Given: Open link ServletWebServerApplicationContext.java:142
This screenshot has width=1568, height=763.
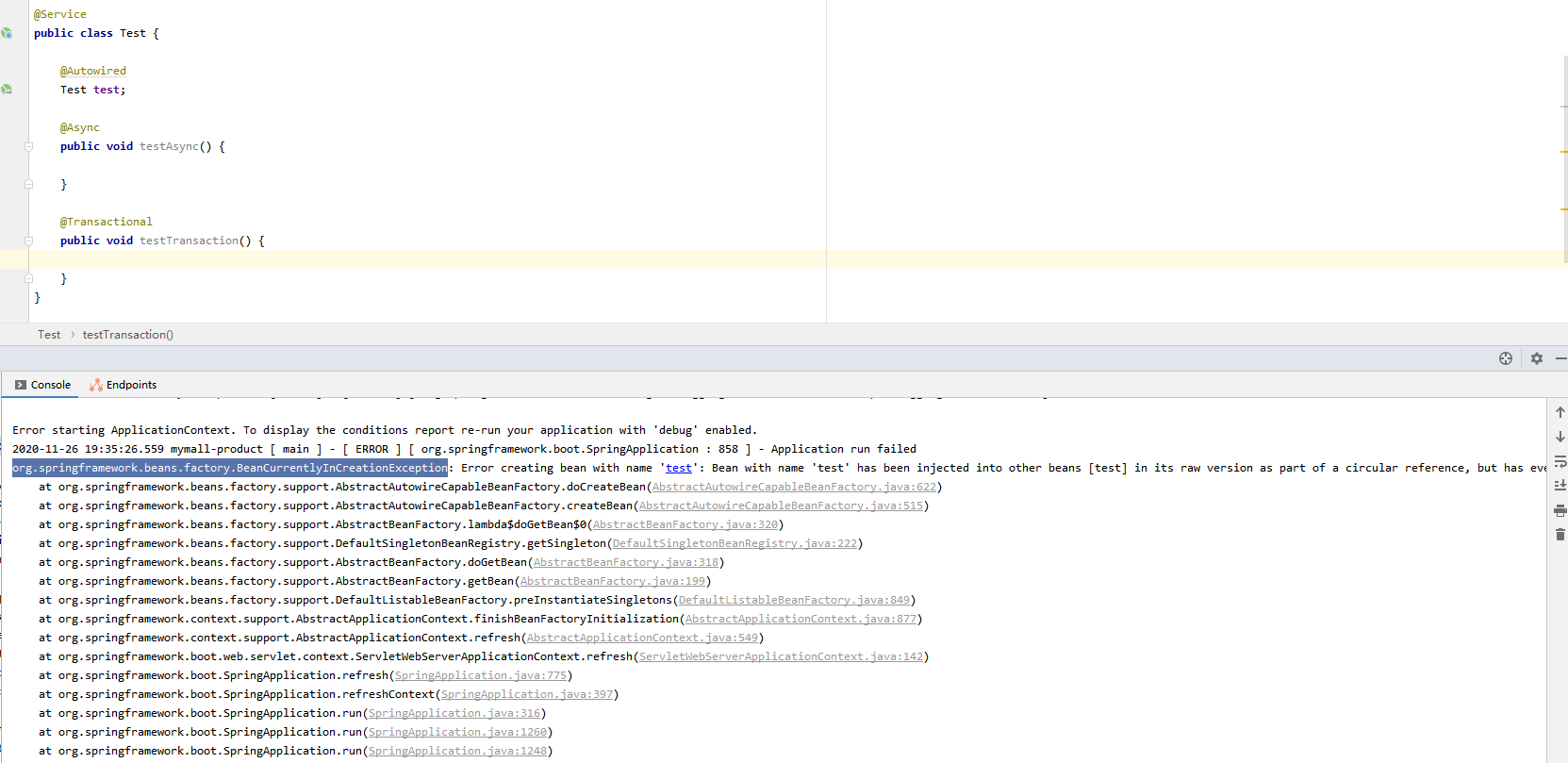Looking at the screenshot, I should (x=782, y=656).
